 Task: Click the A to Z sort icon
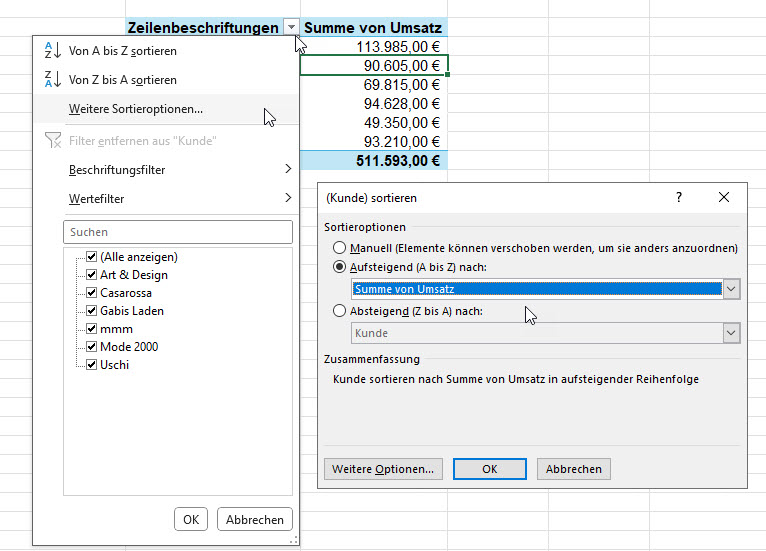pyautogui.click(x=53, y=51)
